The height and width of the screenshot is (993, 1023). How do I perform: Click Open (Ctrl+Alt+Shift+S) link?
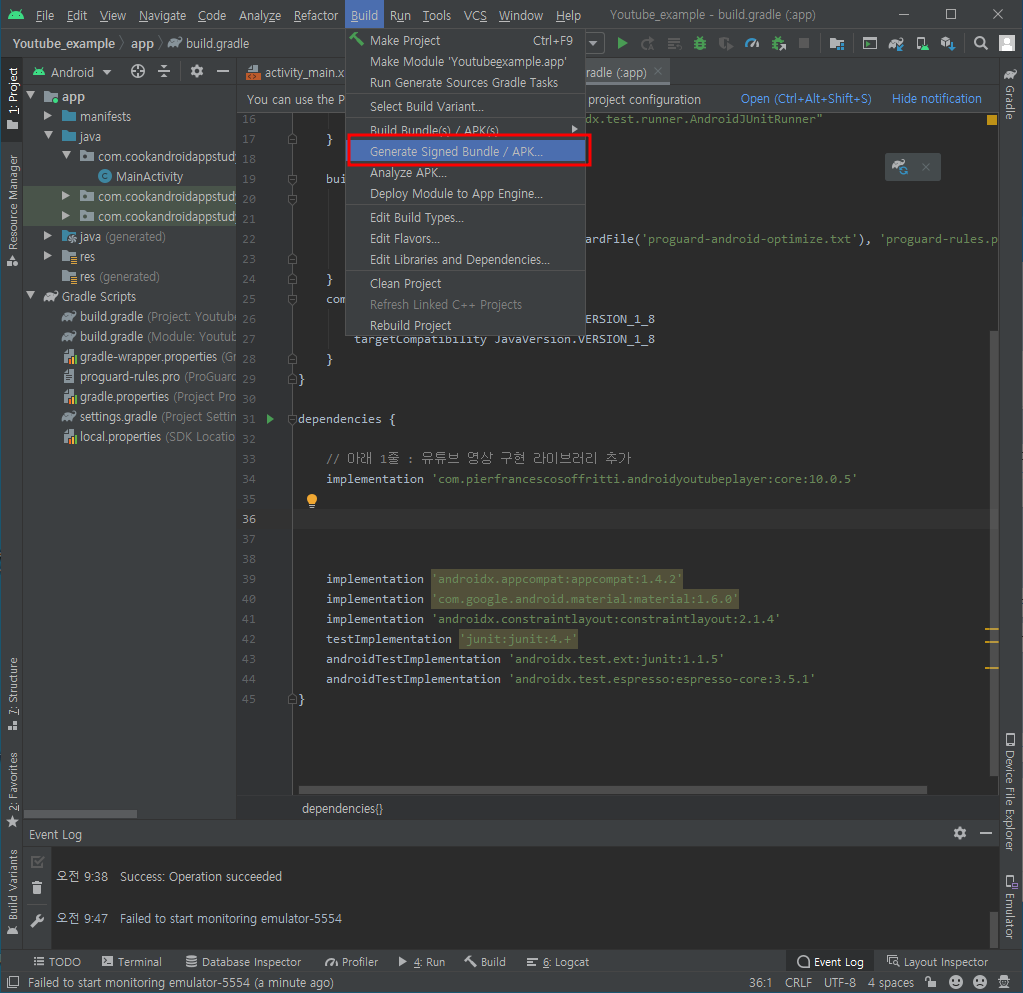click(806, 99)
